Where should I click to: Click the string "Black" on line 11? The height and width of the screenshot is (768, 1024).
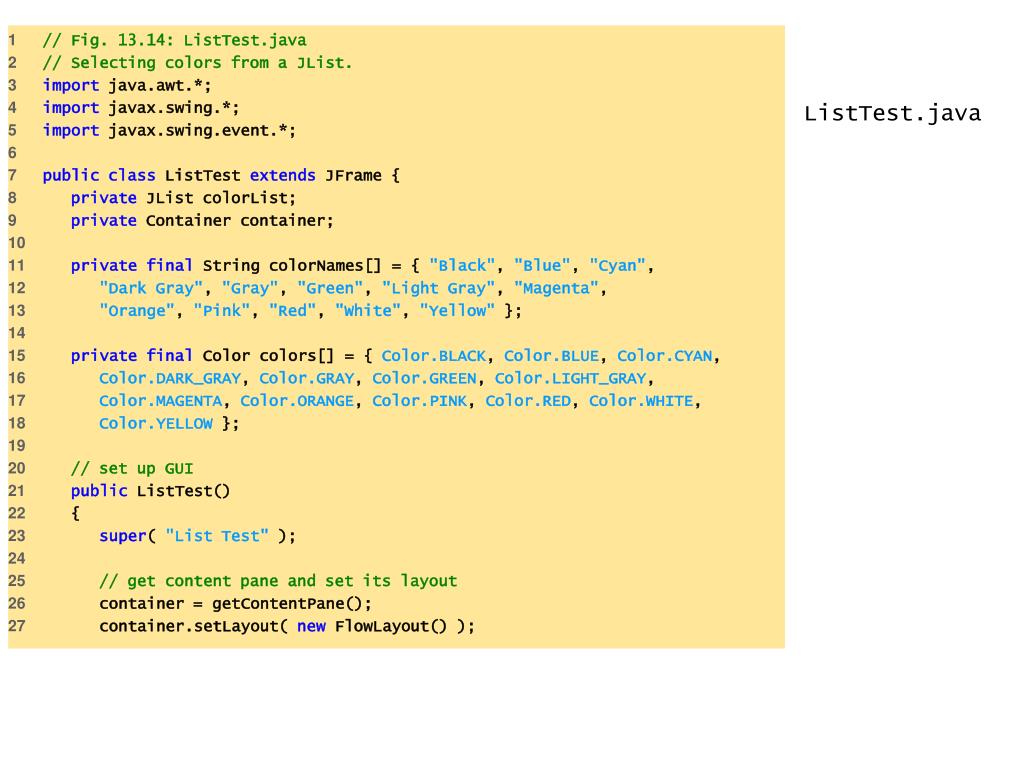[462, 266]
